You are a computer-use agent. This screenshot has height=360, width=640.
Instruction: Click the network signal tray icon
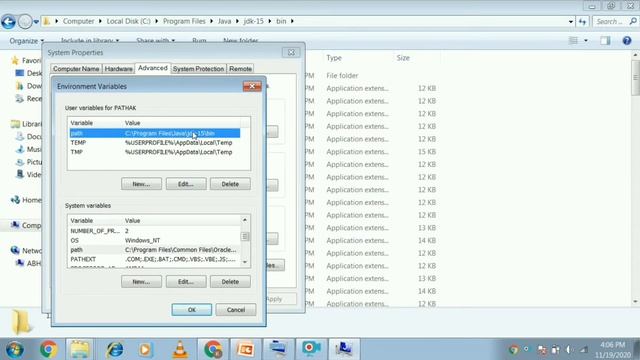(x=584, y=350)
